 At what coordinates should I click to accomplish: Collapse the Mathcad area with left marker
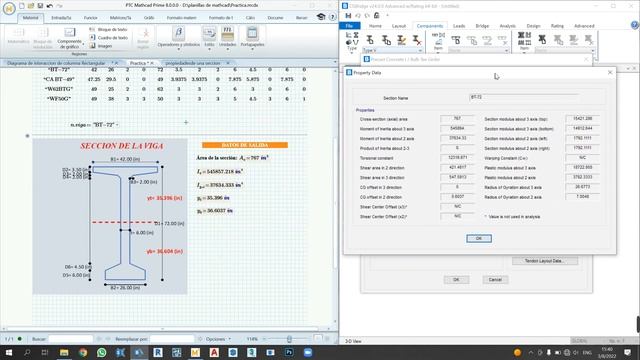pos(27,136)
